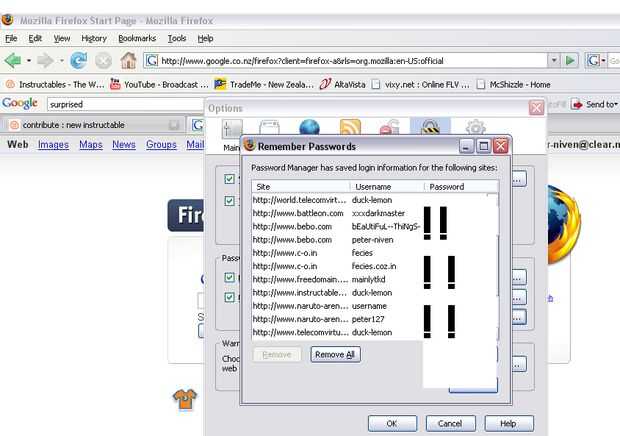Expand the address bar URL dropdown
This screenshot has height=436, width=620.
point(554,60)
